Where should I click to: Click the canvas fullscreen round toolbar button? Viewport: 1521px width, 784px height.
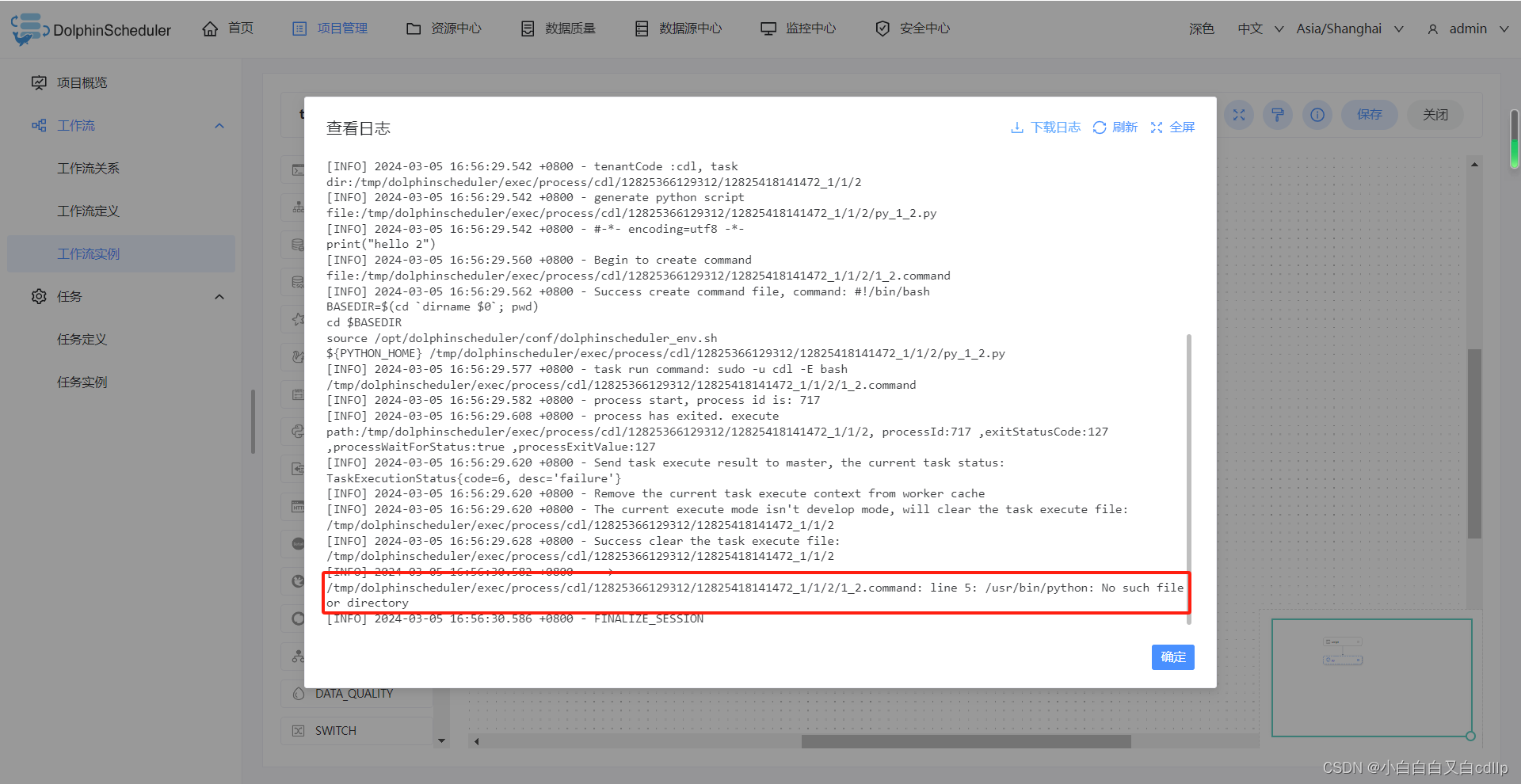(x=1239, y=115)
